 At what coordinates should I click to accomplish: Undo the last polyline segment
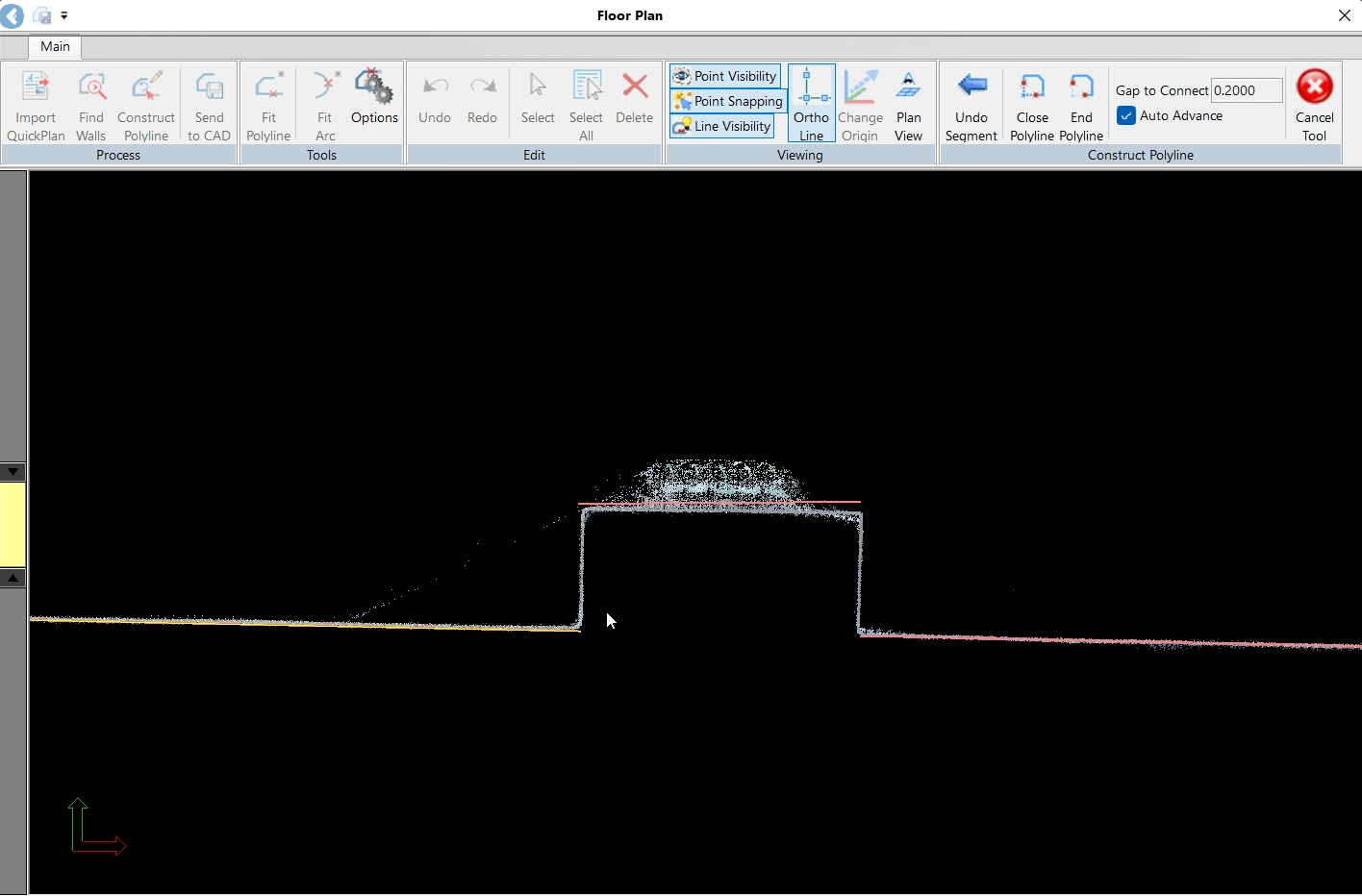click(971, 104)
